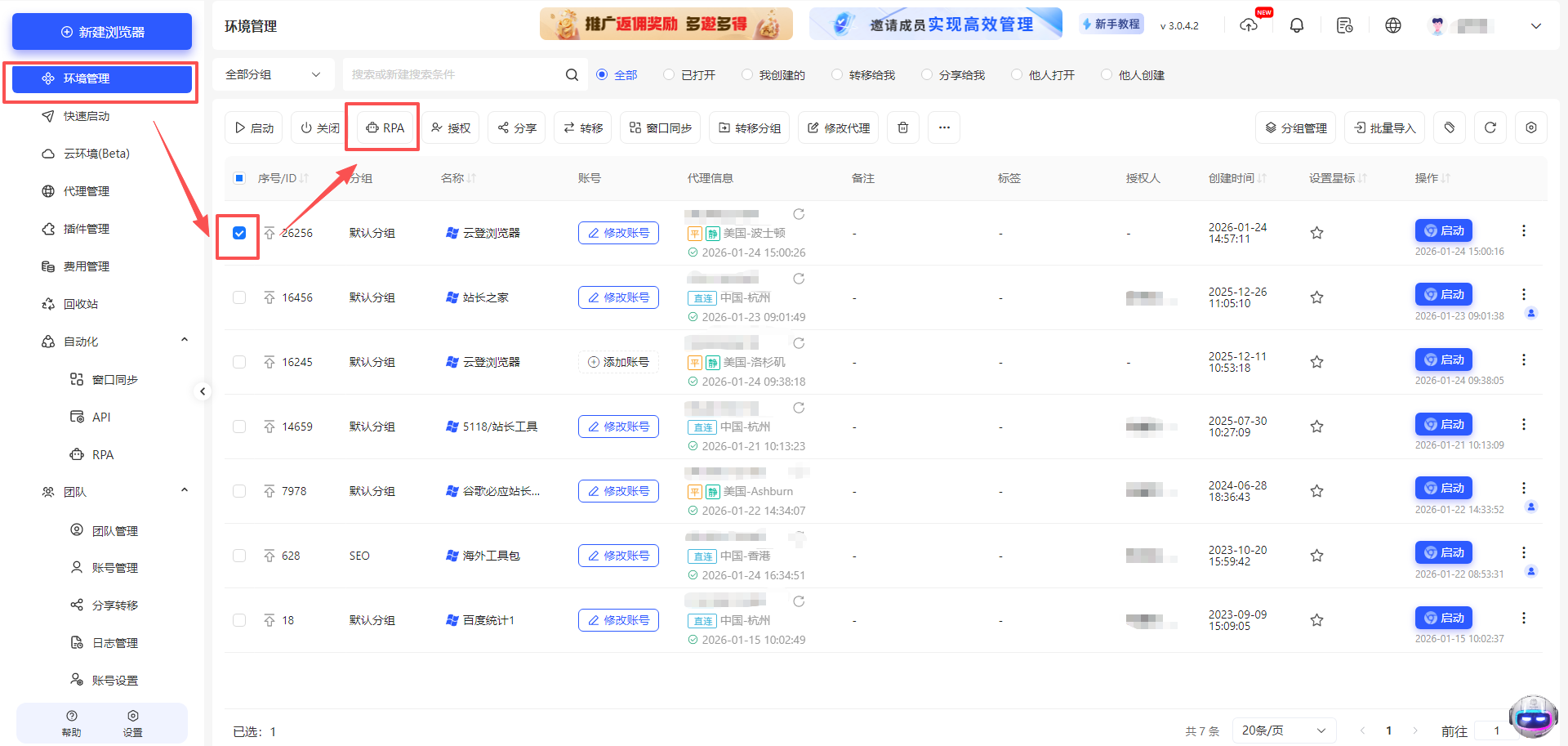Open the settings gear icon at the toolbar's right end
Viewport: 1568px width, 746px height.
click(x=1531, y=127)
